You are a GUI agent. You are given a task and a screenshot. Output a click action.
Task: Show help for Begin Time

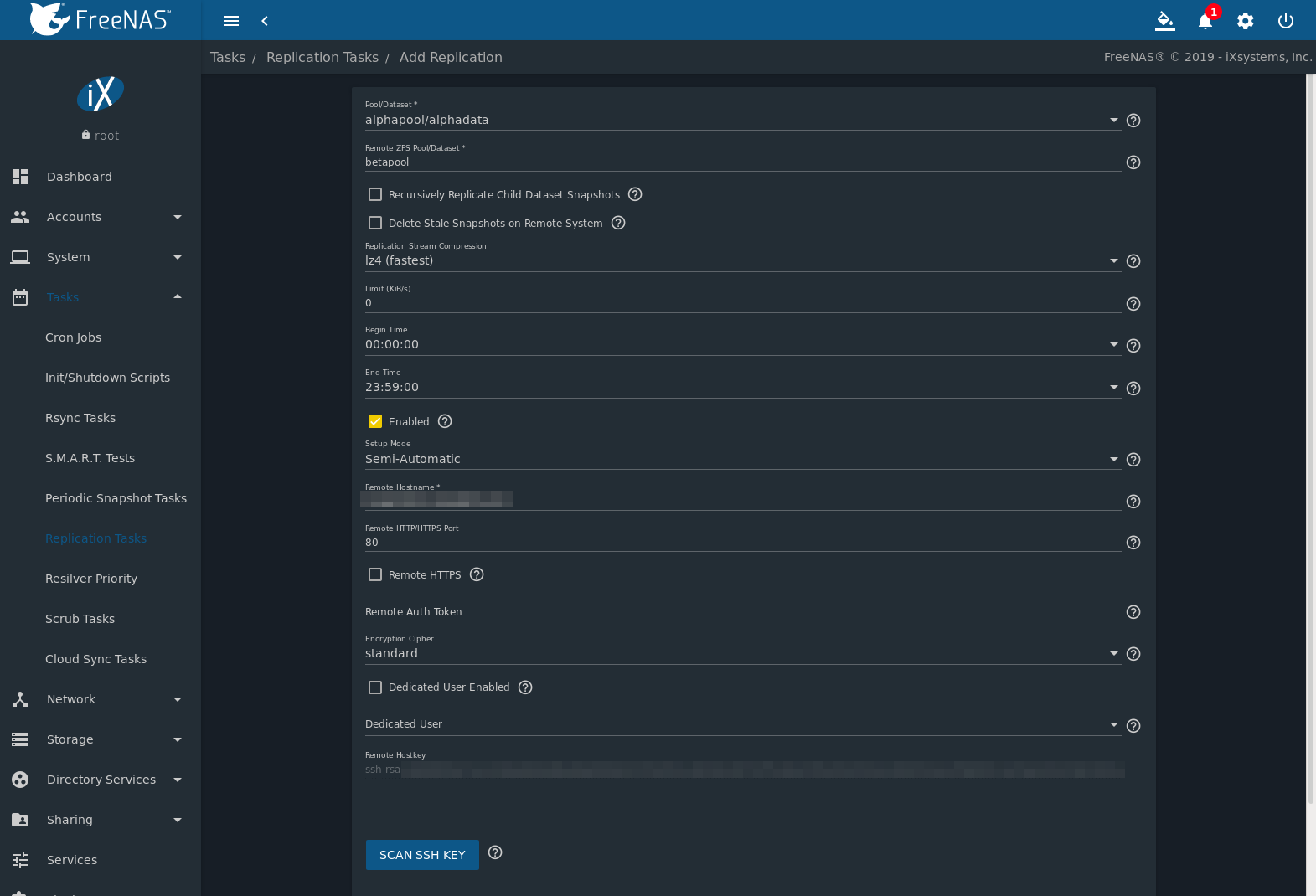pos(1133,346)
